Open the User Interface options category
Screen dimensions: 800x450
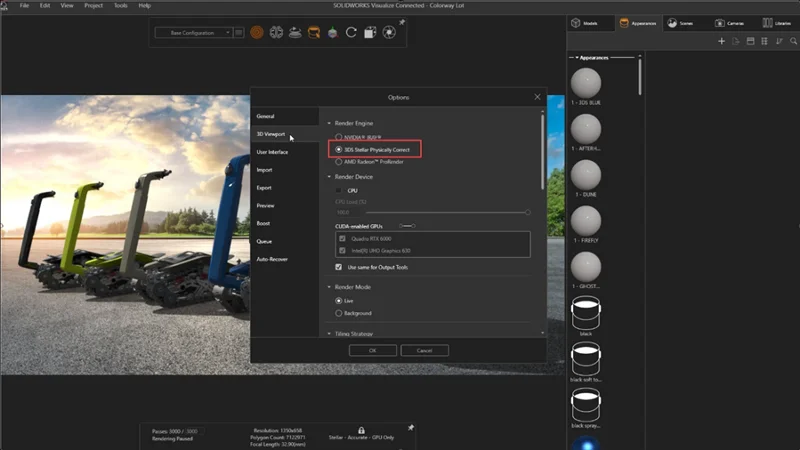tap(272, 152)
